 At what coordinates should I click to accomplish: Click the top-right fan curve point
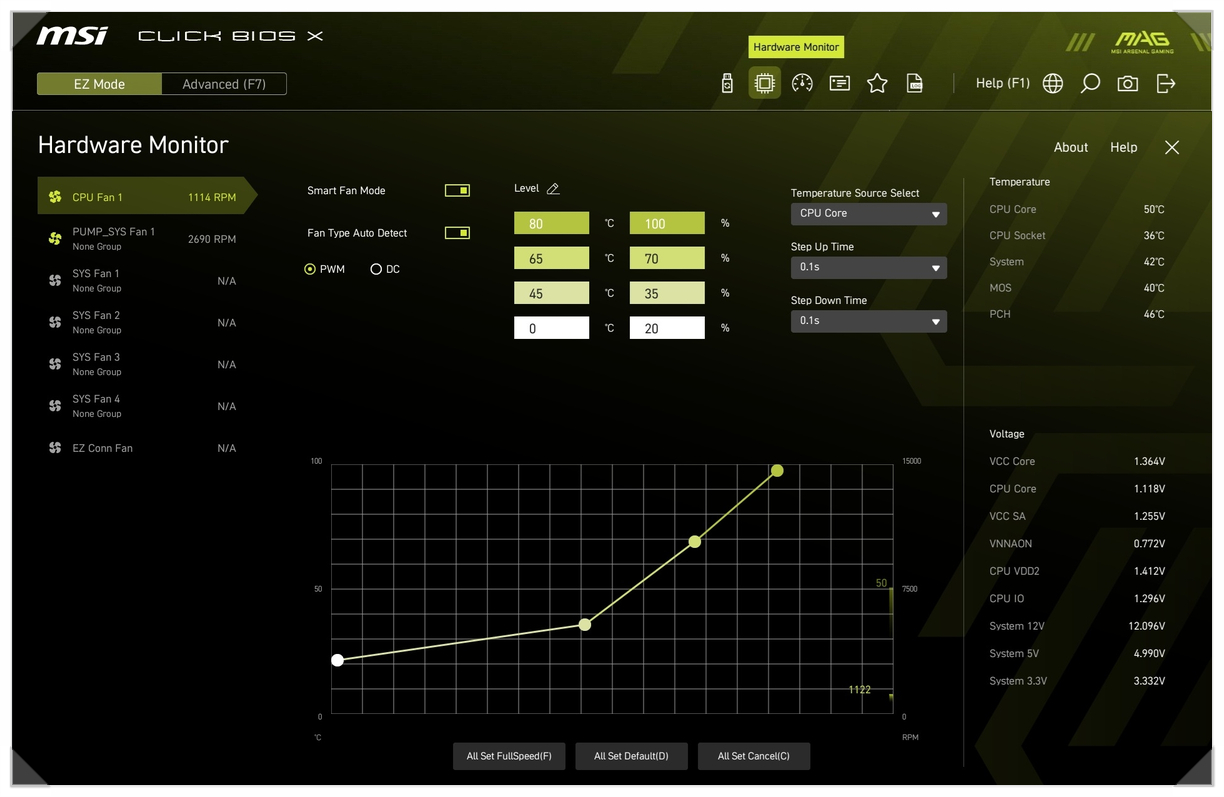click(777, 470)
